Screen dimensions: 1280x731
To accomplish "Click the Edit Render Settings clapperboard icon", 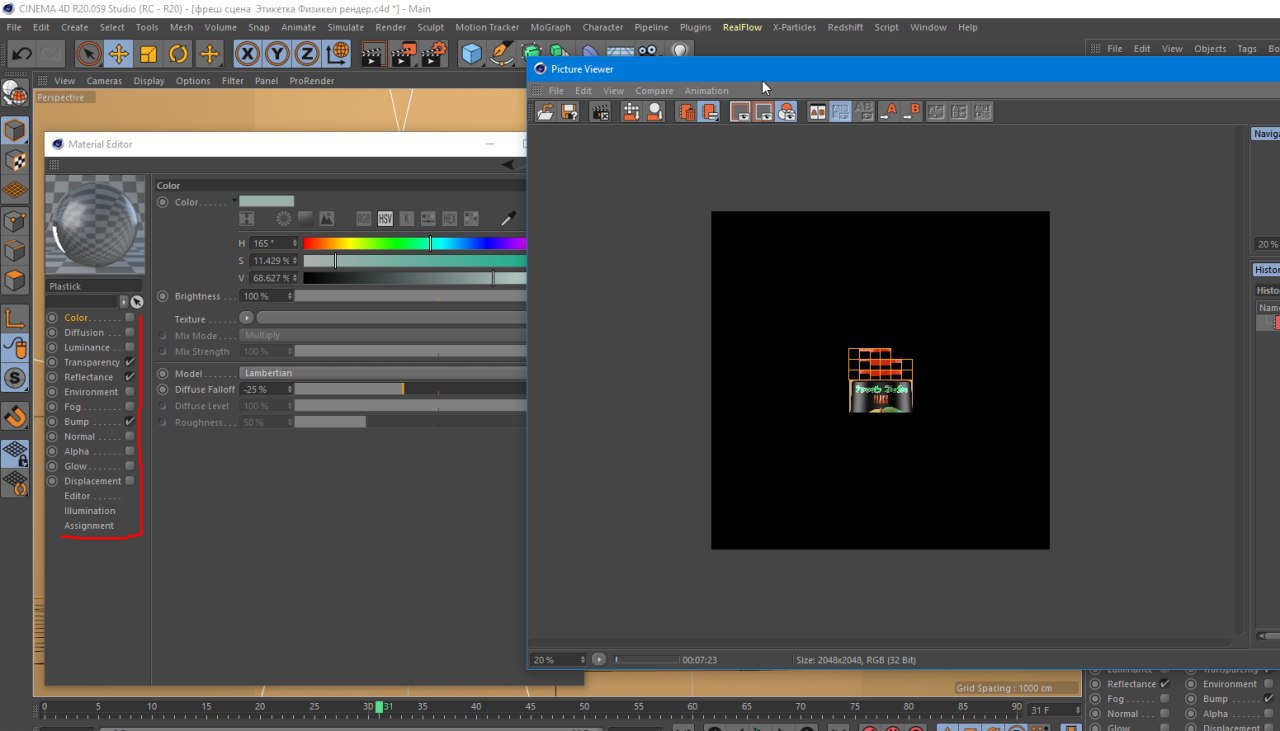I will tap(432, 54).
